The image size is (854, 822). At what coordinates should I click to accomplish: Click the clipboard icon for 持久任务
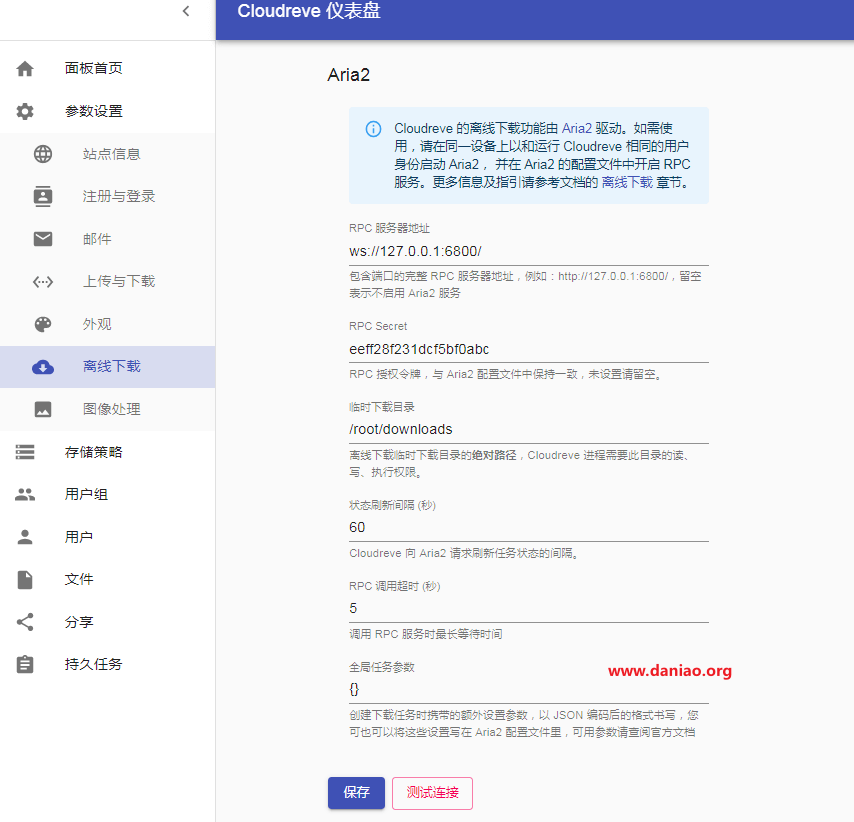point(25,664)
